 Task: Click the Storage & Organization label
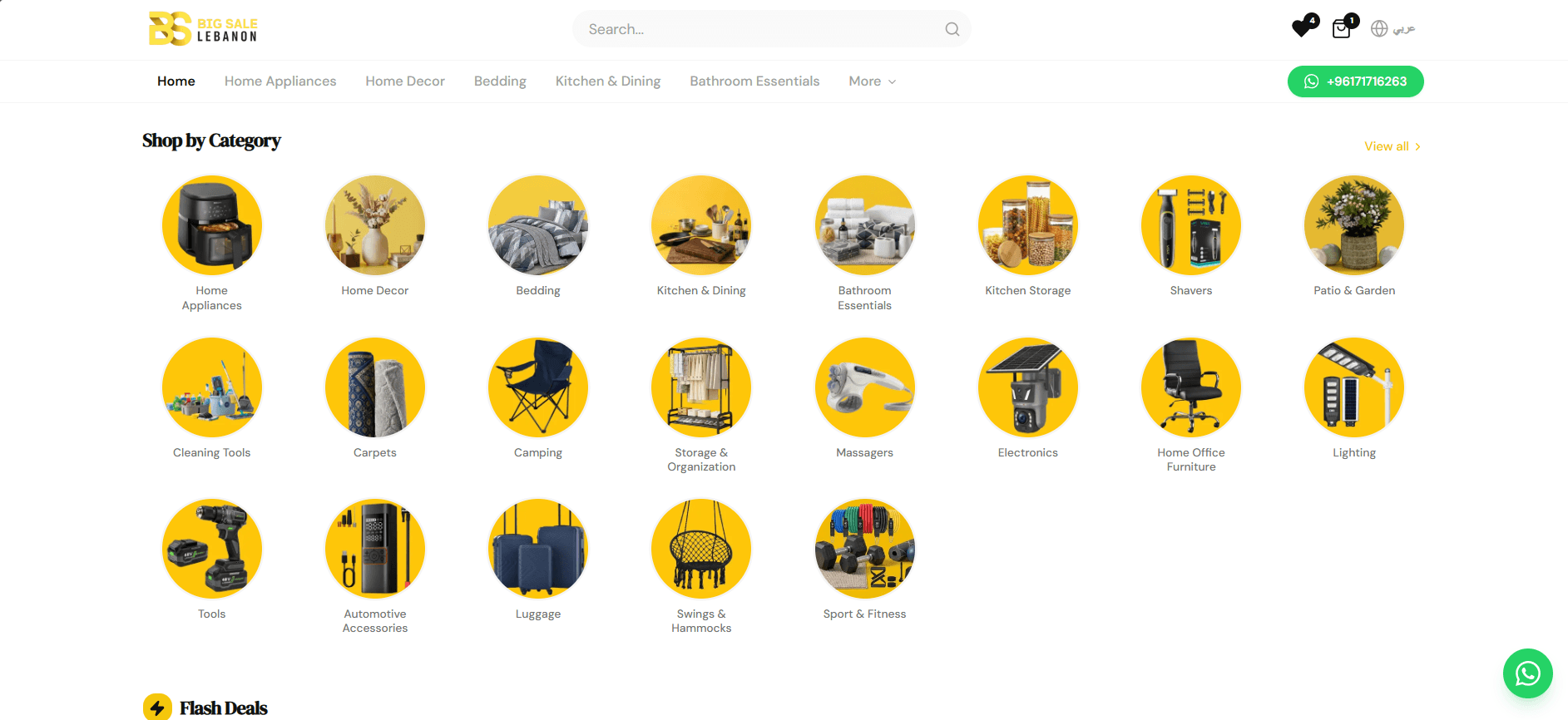point(701,460)
